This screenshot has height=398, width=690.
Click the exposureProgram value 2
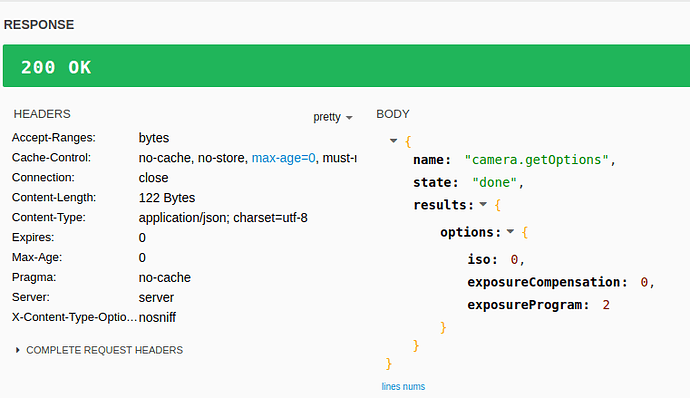[606, 305]
